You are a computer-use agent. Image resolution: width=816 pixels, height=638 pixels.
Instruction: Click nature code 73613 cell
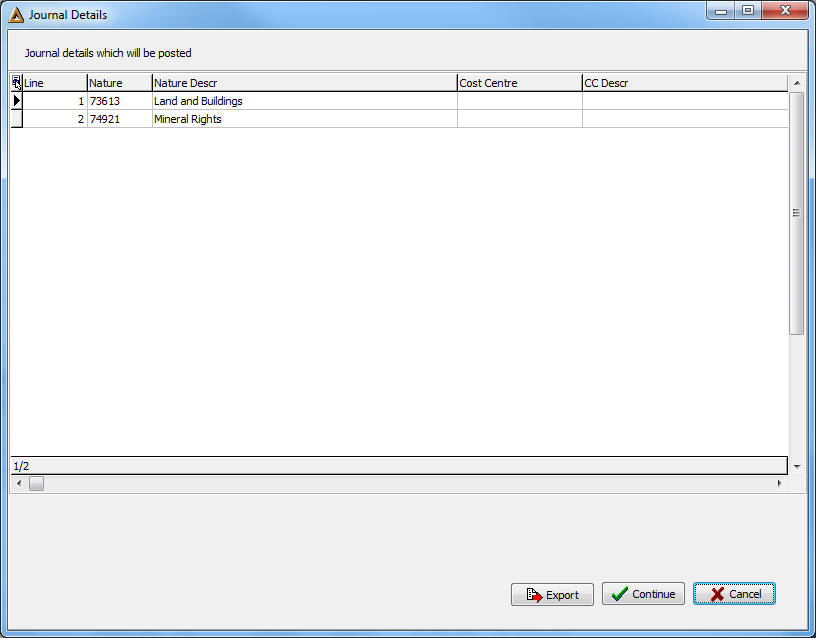[119, 101]
